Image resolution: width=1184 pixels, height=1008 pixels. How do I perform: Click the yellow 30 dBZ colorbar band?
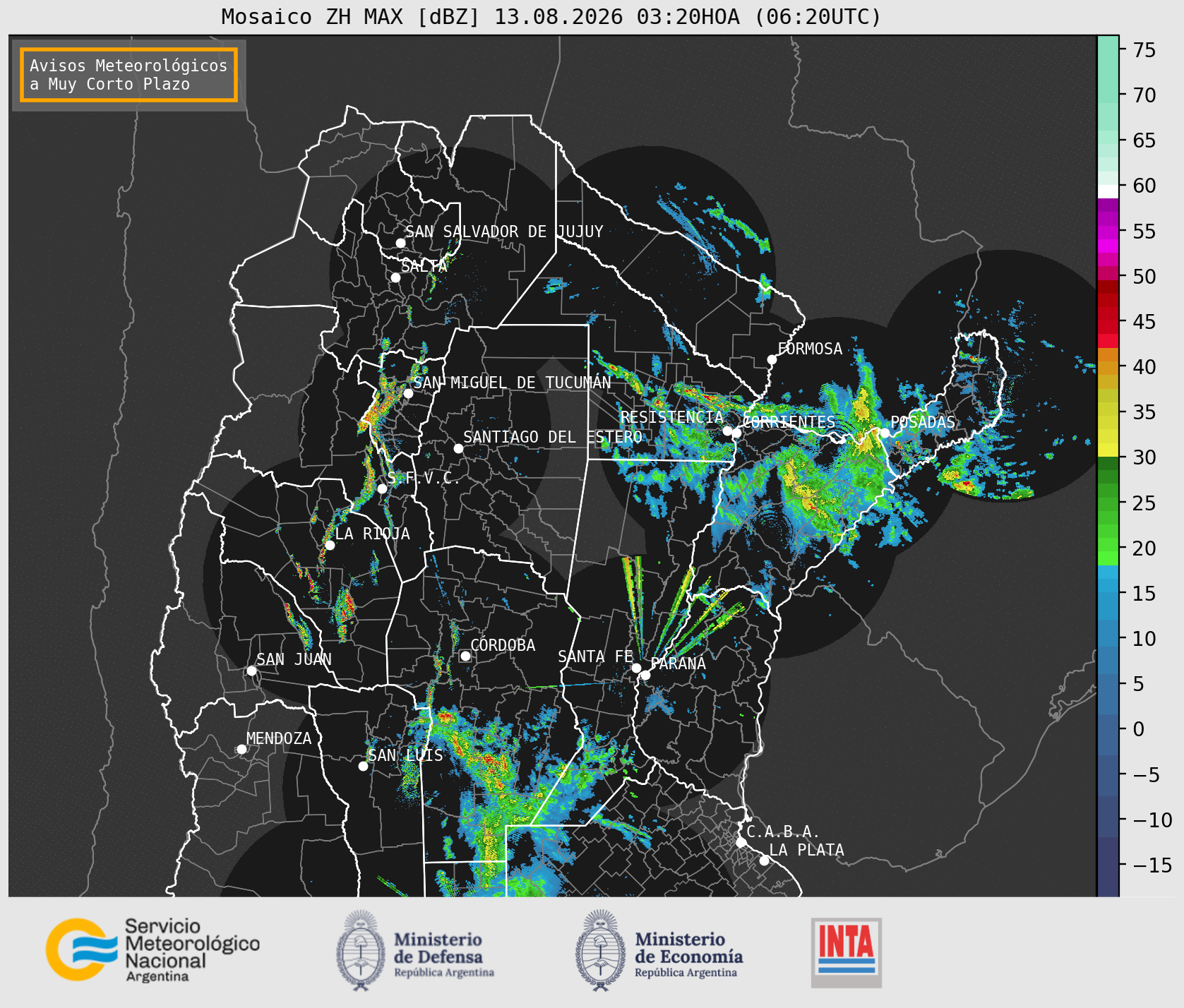1108,450
